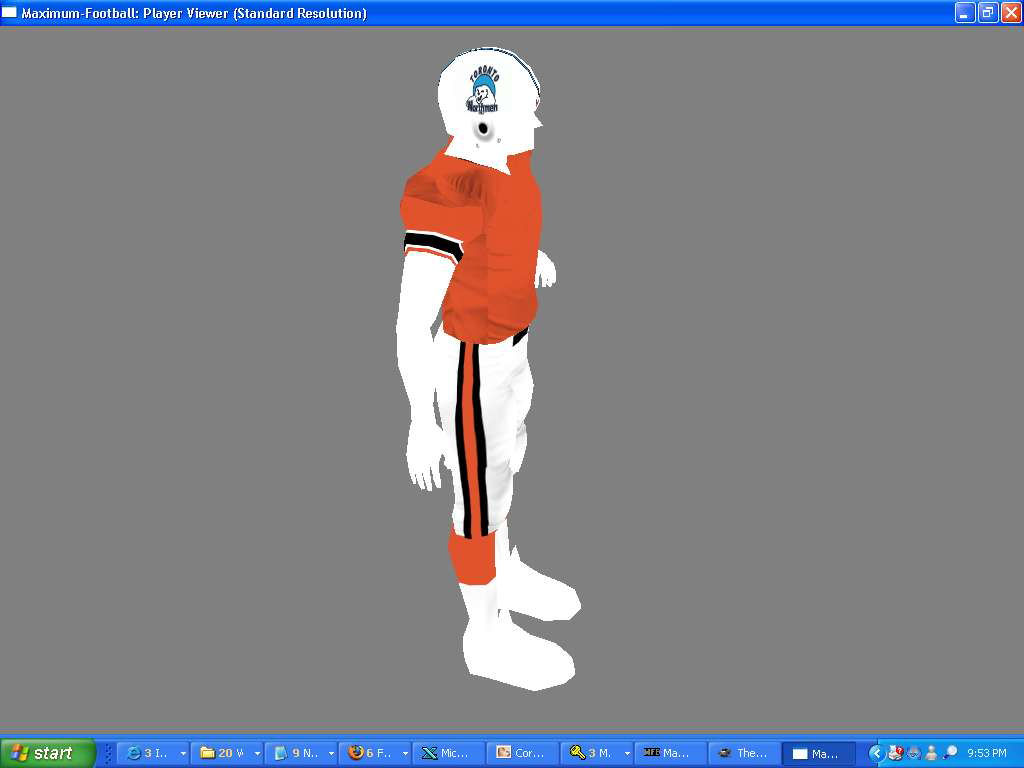Select the active Player Viewer taskbar button
Screen dimensions: 1024x768
click(x=819, y=753)
